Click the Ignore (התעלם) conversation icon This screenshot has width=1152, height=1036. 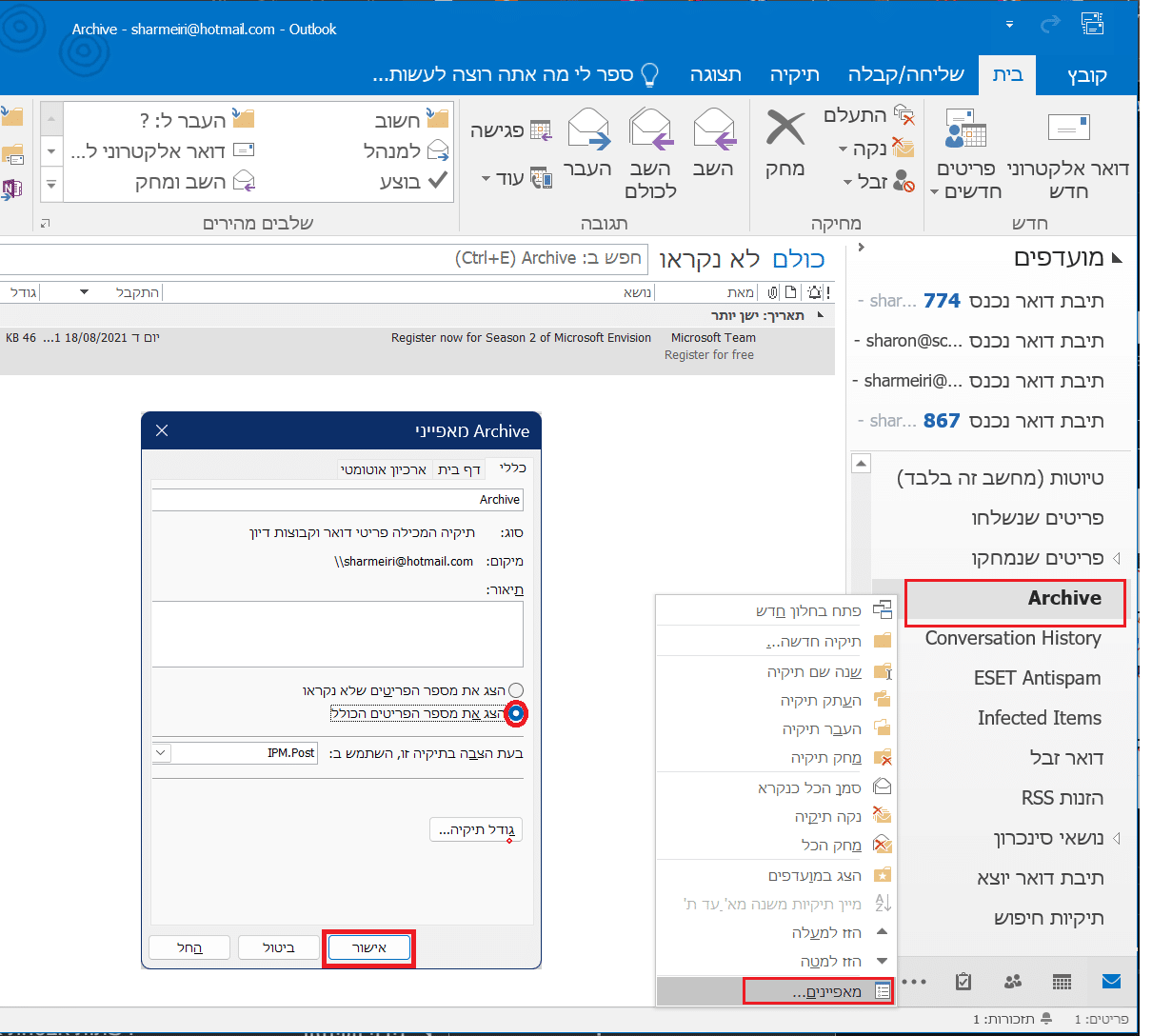pyautogui.click(x=904, y=116)
